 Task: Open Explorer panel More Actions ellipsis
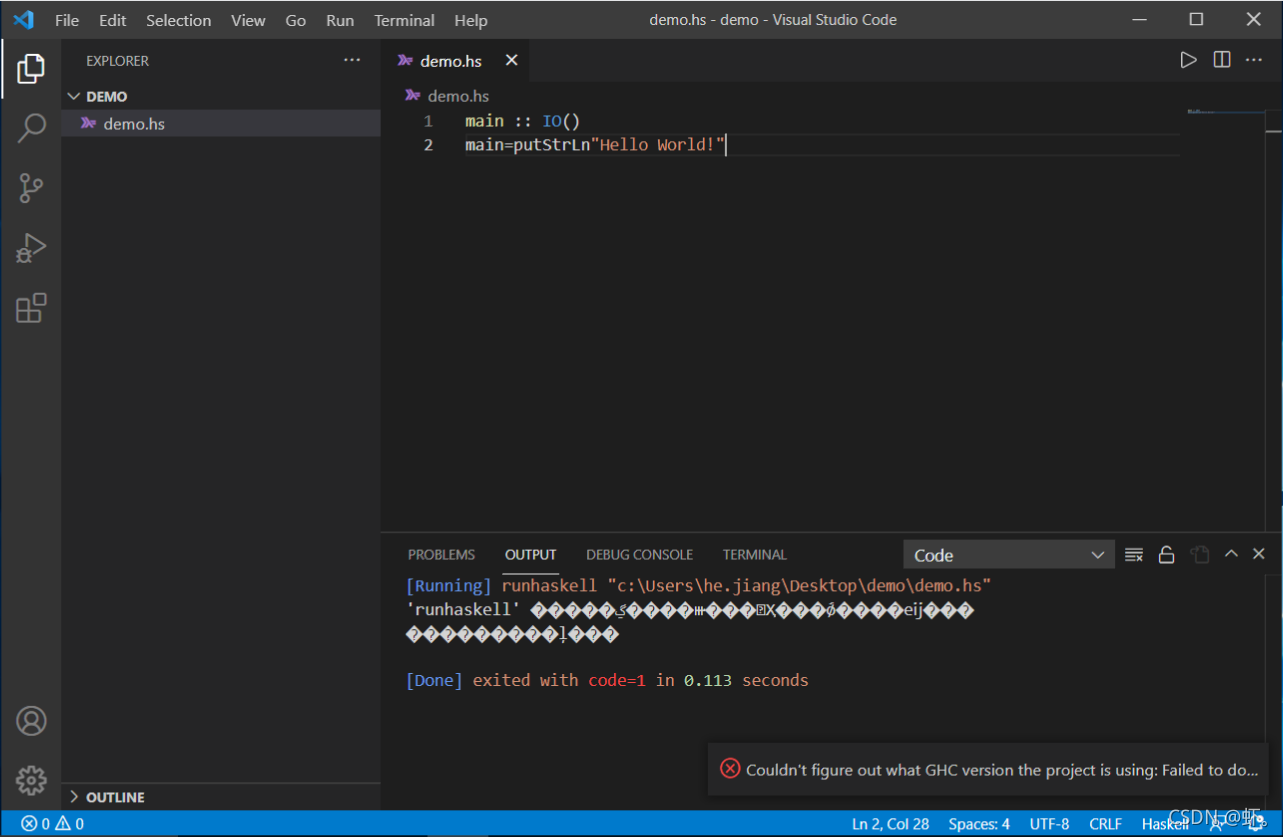pos(352,60)
